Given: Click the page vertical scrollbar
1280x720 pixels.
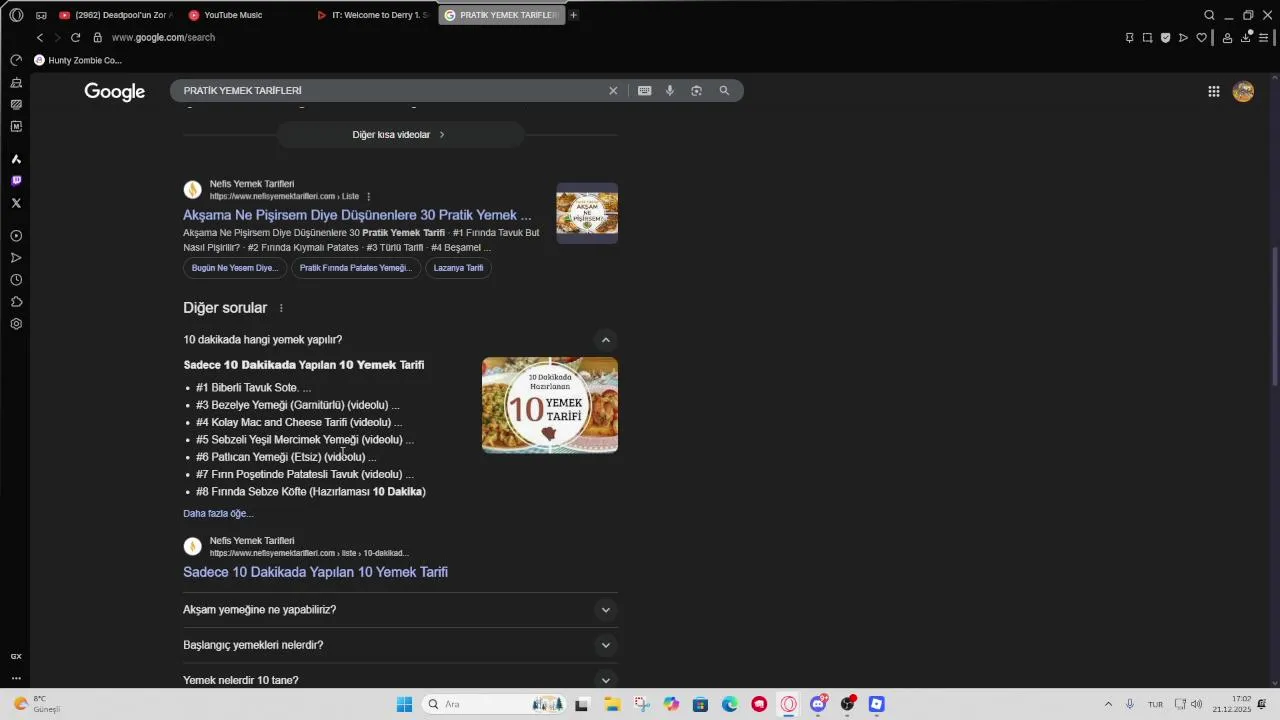Looking at the screenshot, I should [x=1274, y=315].
